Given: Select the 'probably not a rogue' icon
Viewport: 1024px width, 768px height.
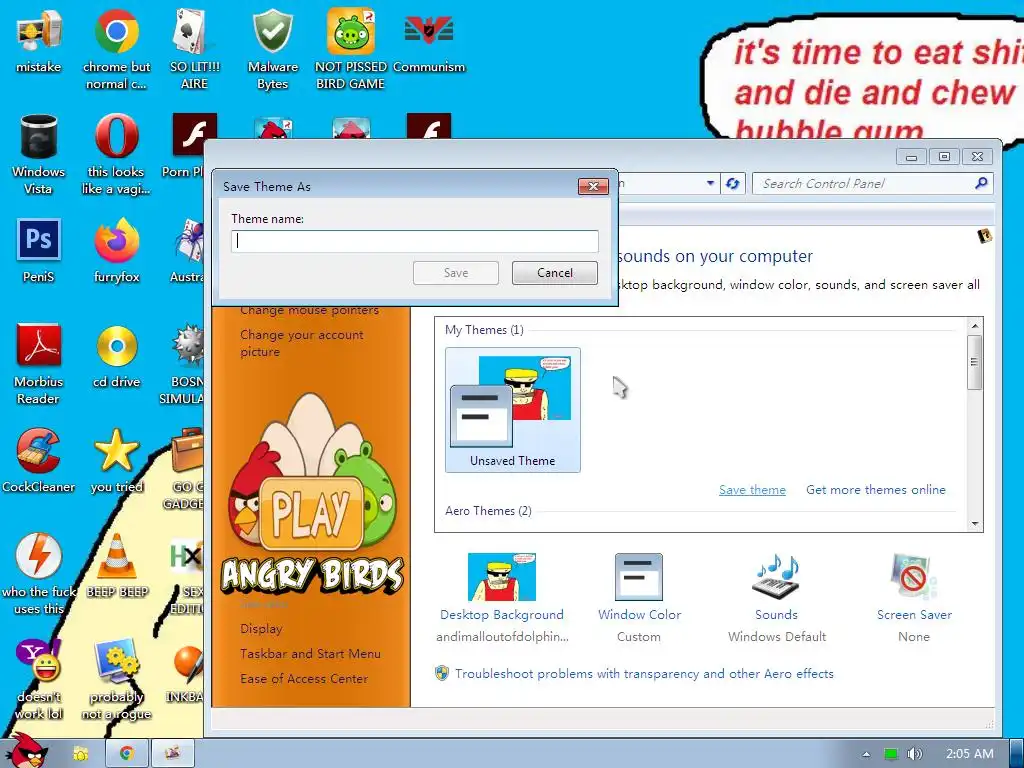Looking at the screenshot, I should [x=116, y=679].
